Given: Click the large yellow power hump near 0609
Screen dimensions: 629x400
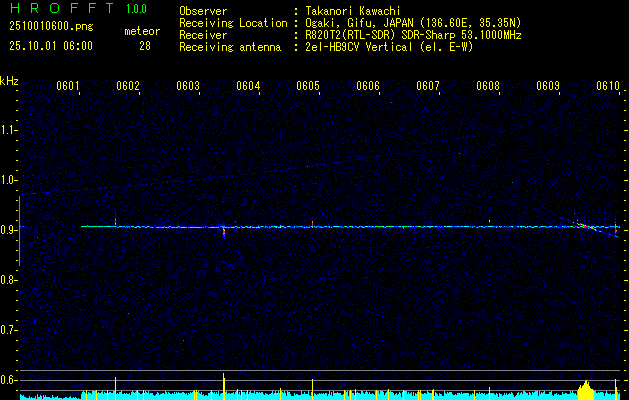Looking at the screenshot, I should [x=586, y=390].
